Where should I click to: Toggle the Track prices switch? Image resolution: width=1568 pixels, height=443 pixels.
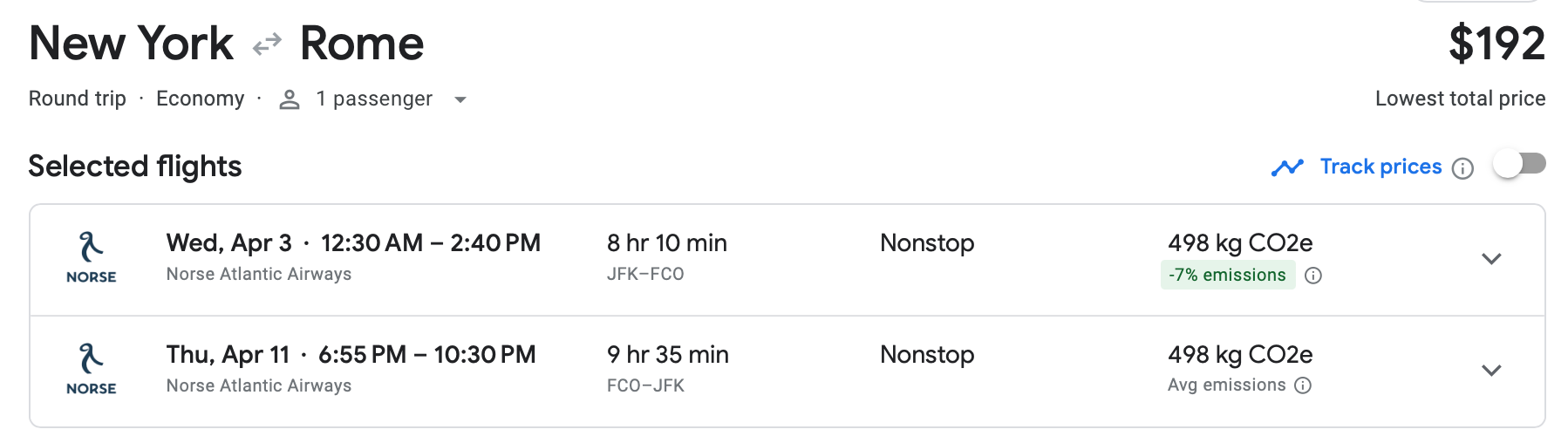point(1518,165)
